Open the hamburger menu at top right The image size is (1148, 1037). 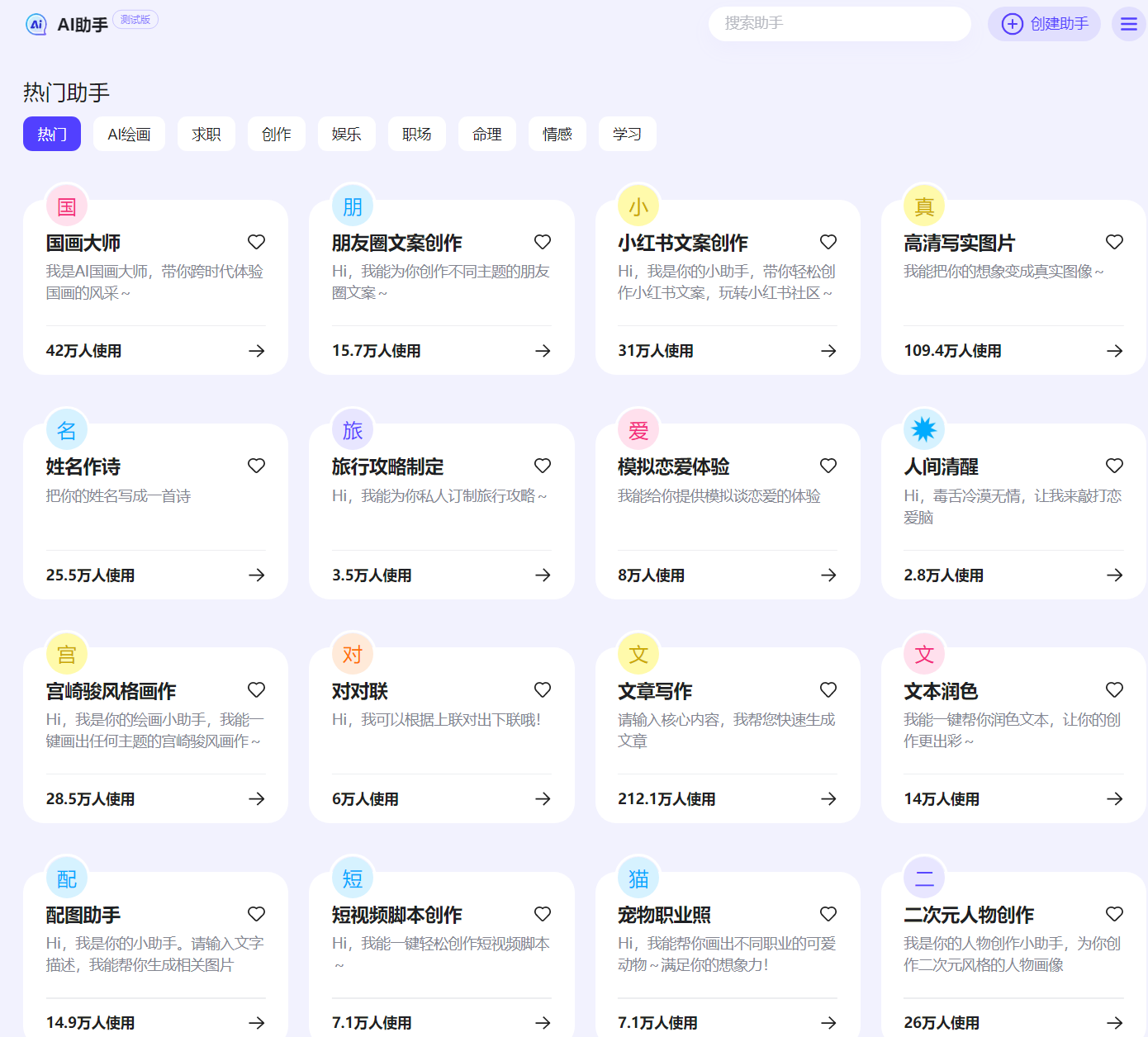pos(1128,24)
